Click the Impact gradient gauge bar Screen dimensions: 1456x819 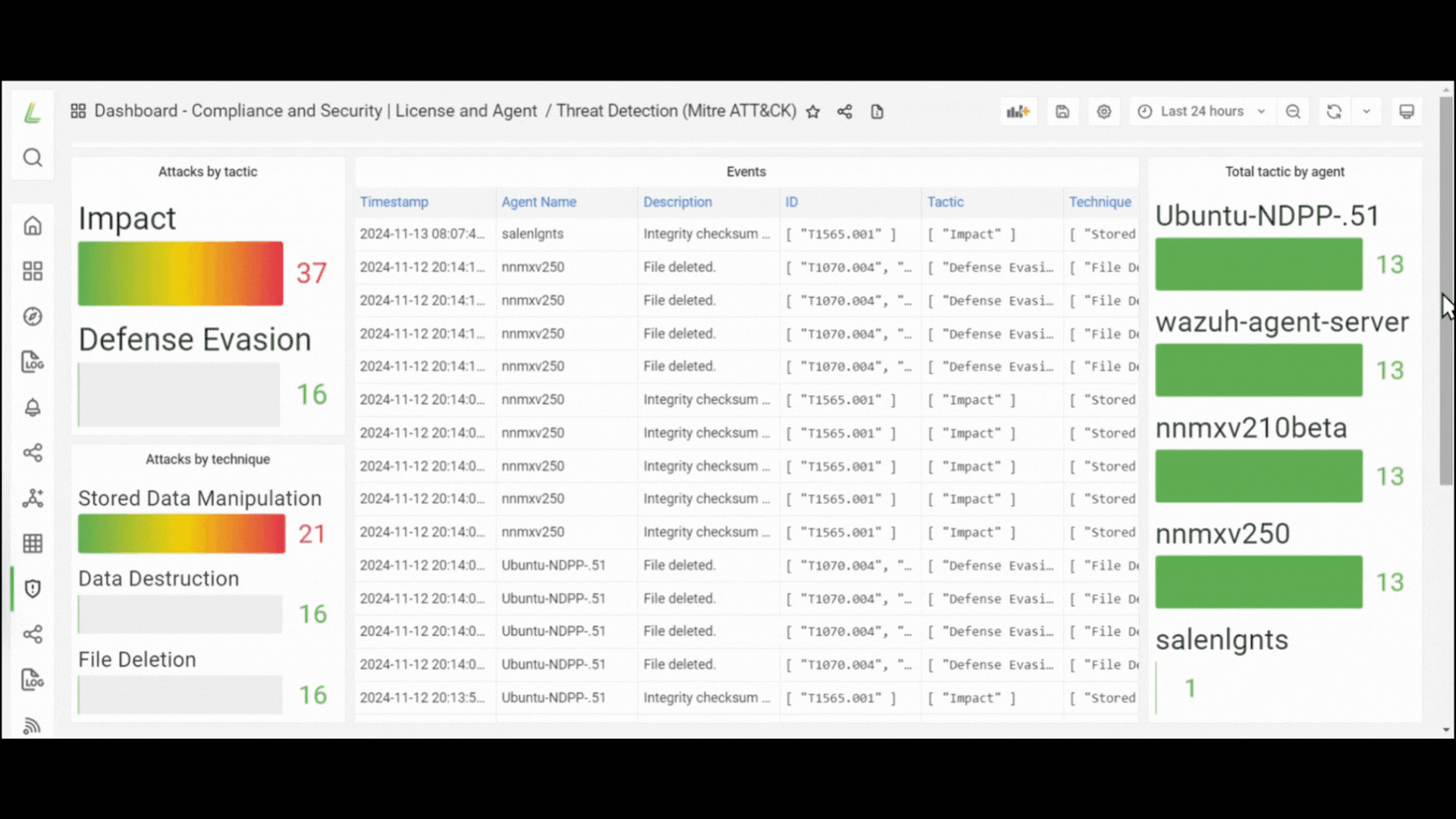tap(180, 274)
